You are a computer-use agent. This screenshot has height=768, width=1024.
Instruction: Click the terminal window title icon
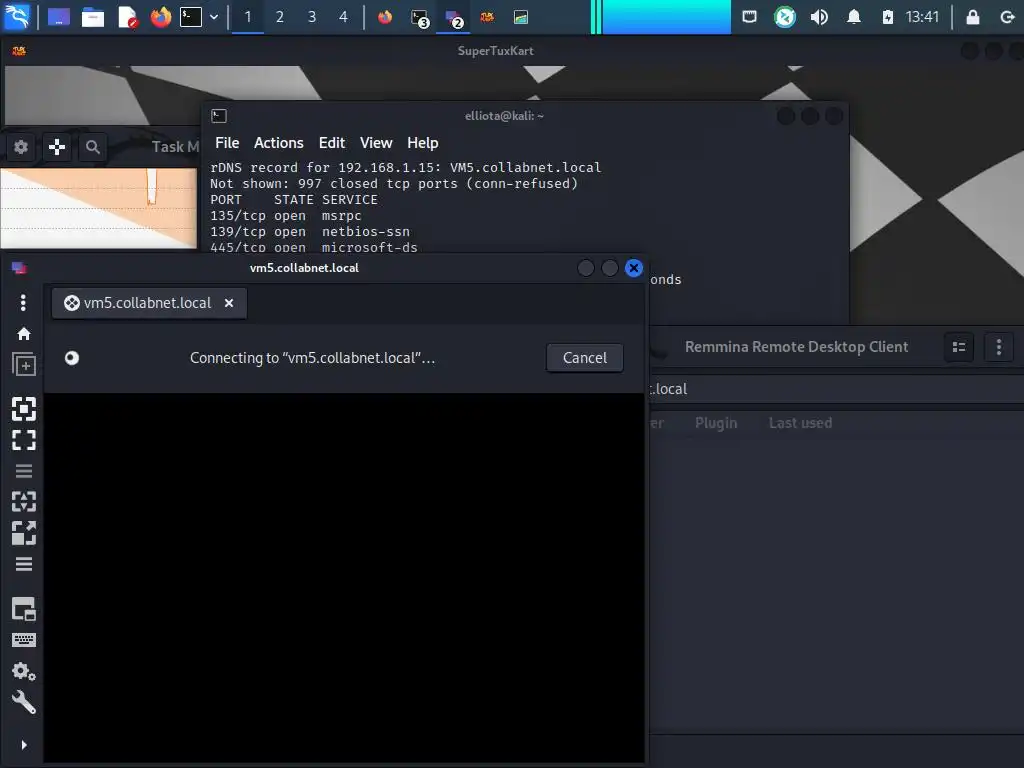[219, 116]
